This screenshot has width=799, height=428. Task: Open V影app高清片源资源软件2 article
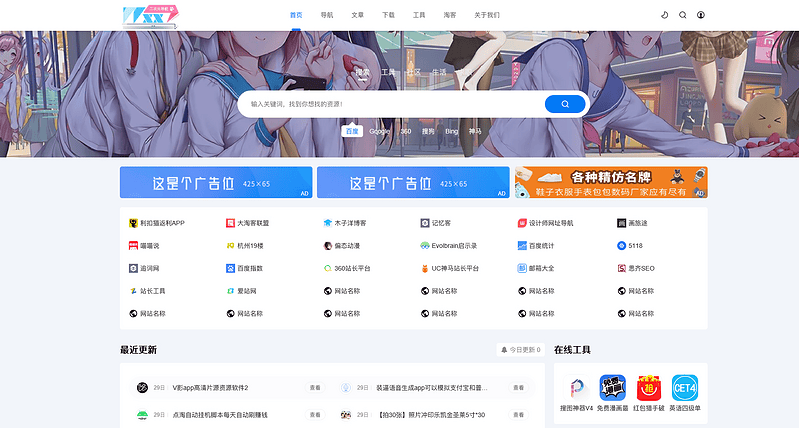pyautogui.click(x=210, y=388)
